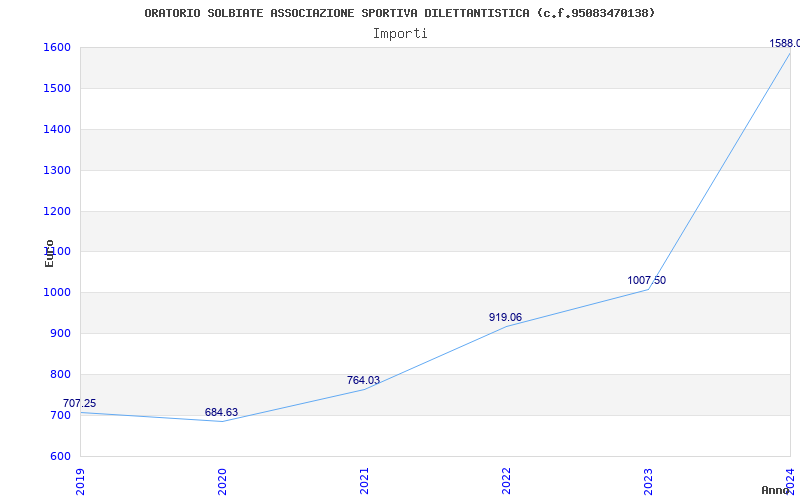Click the data label 919.06
Image resolution: width=800 pixels, height=500 pixels.
(x=505, y=317)
